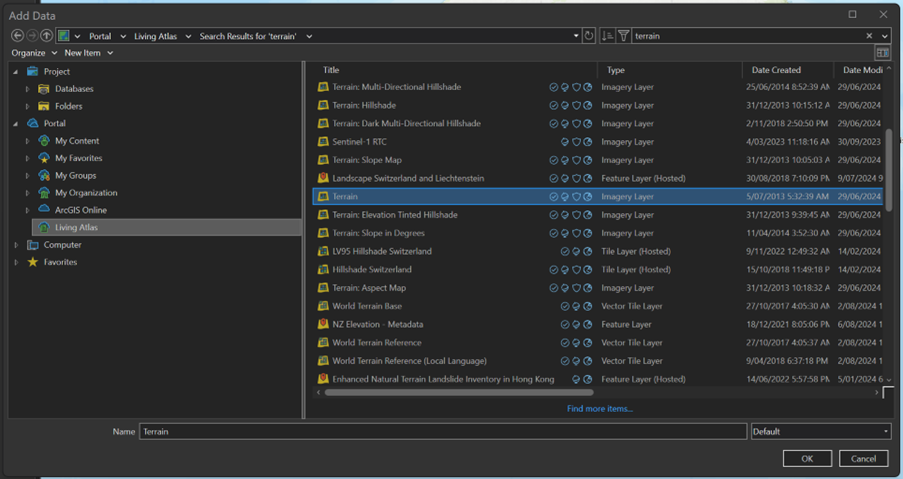
Task: Click the Name input field
Action: click(443, 431)
